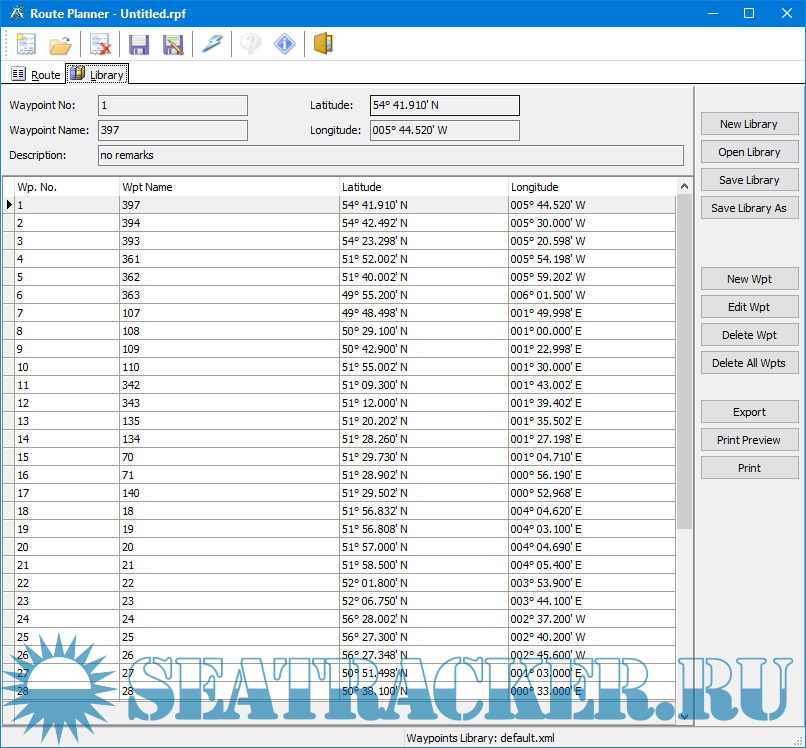Click the New Library button
The height and width of the screenshot is (748, 806).
pos(748,124)
